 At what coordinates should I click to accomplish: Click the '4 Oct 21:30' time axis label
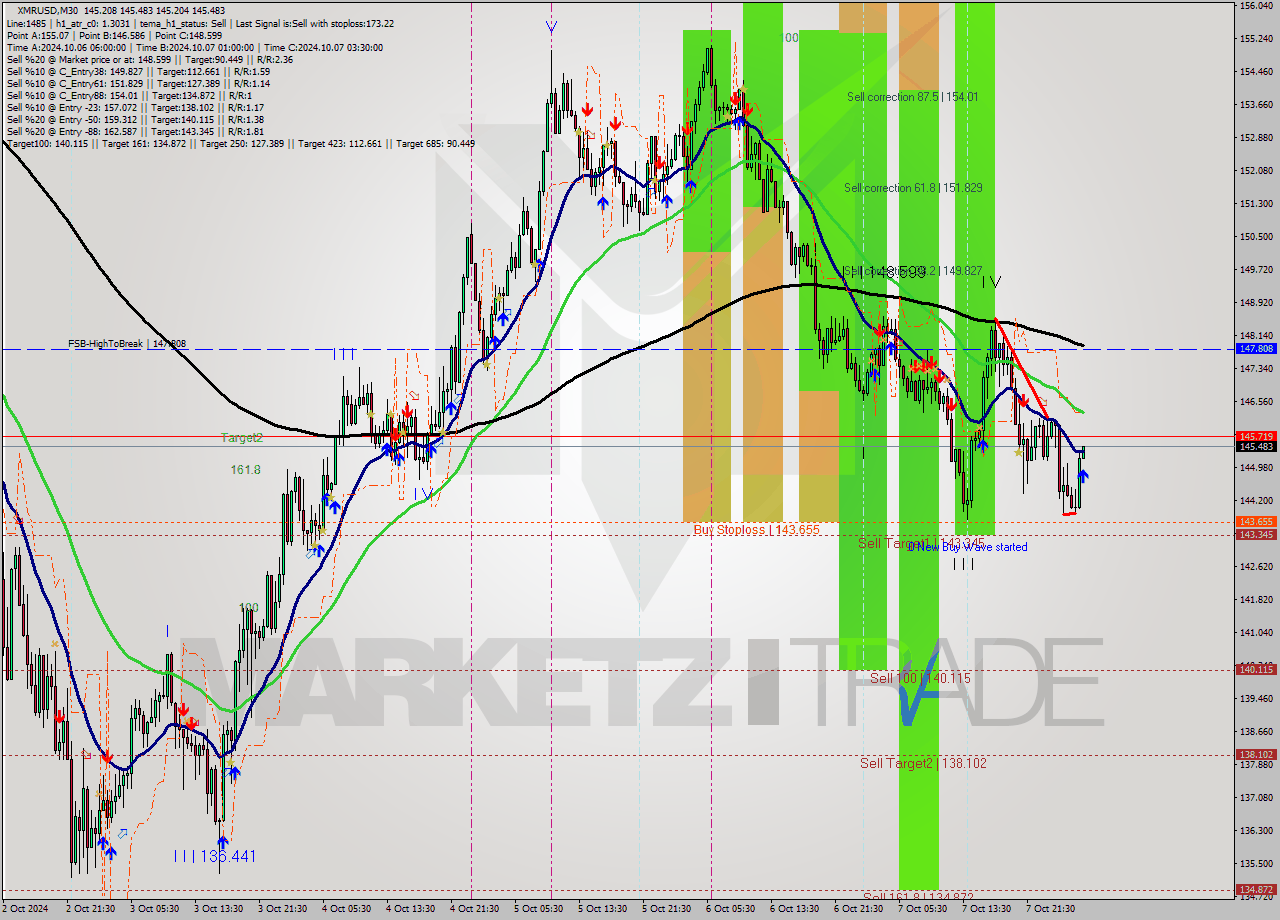[x=475, y=909]
